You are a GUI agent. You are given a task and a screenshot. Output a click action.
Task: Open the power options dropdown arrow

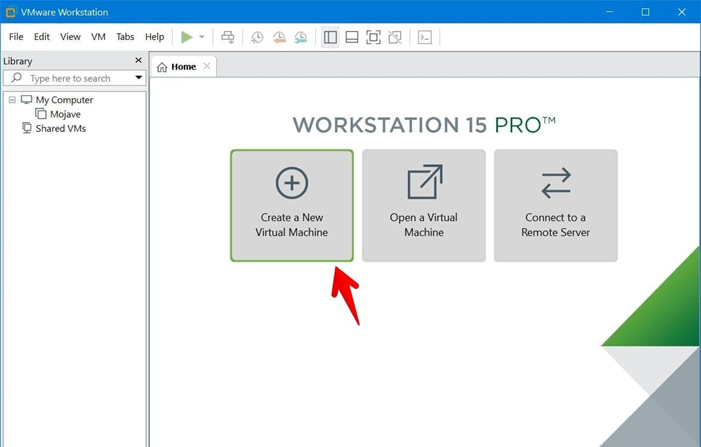coord(202,37)
